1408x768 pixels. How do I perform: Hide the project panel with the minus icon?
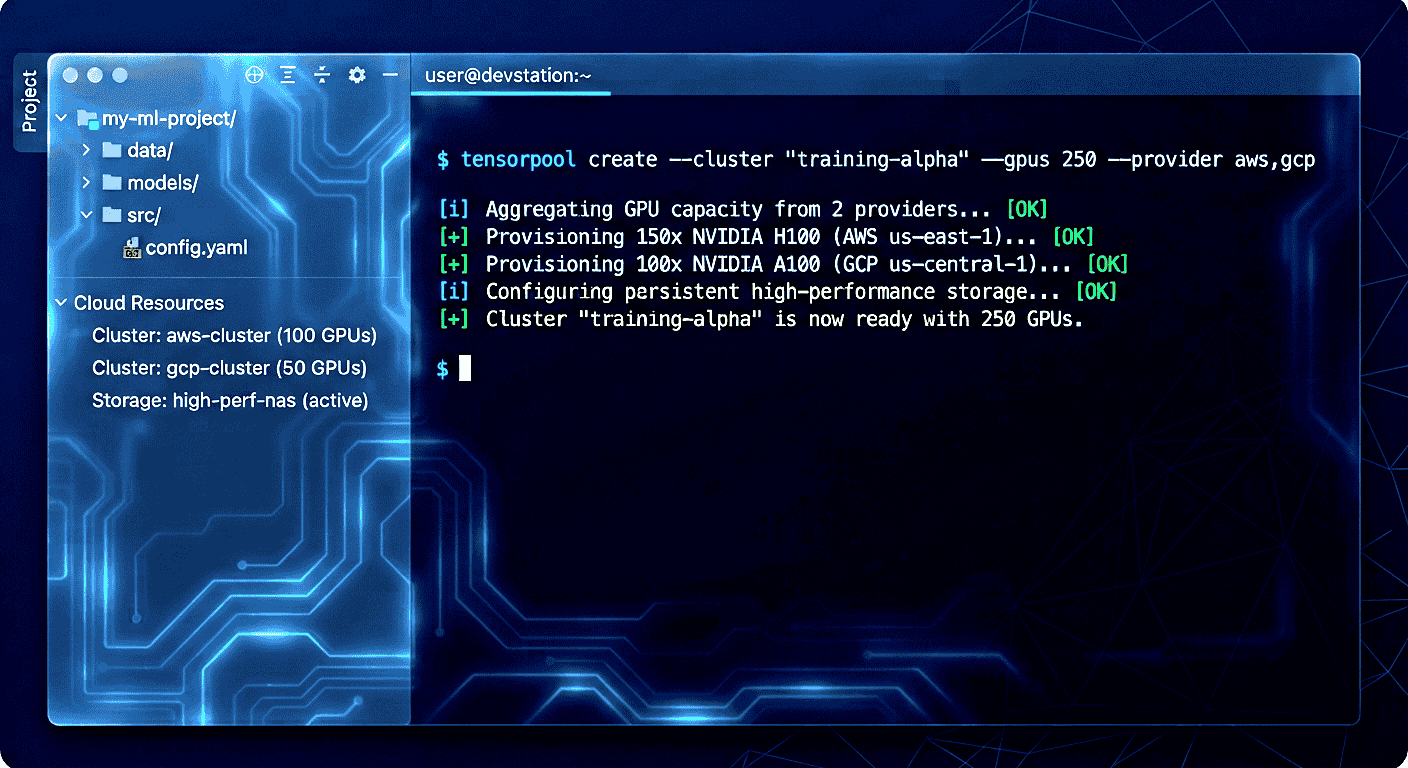[x=390, y=75]
